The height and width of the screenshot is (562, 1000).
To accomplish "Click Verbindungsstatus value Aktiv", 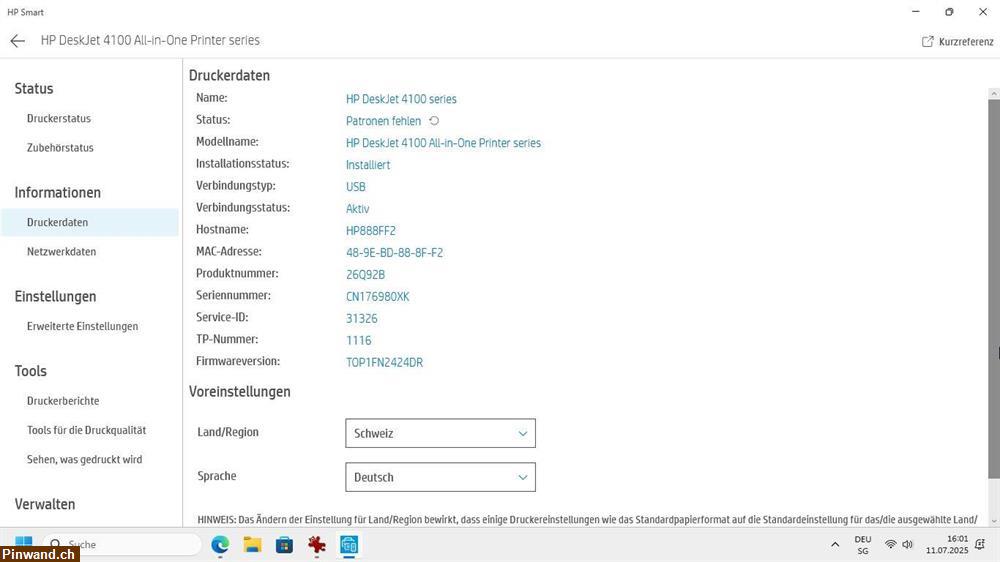I will 357,209.
